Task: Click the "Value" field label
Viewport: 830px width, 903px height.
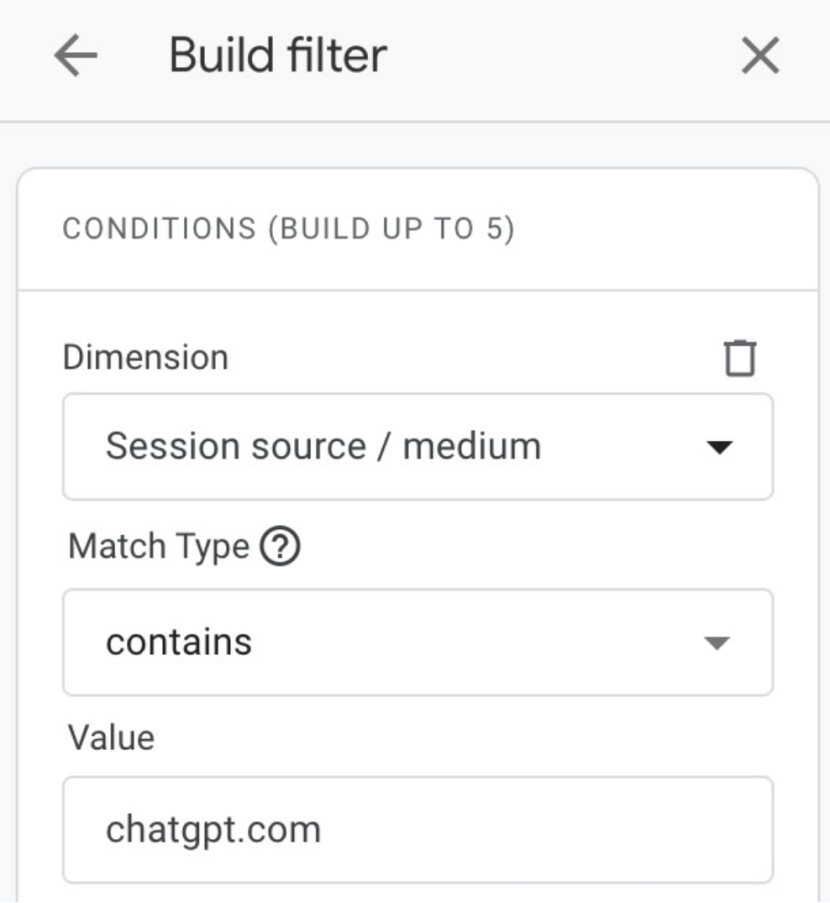Action: (x=111, y=738)
